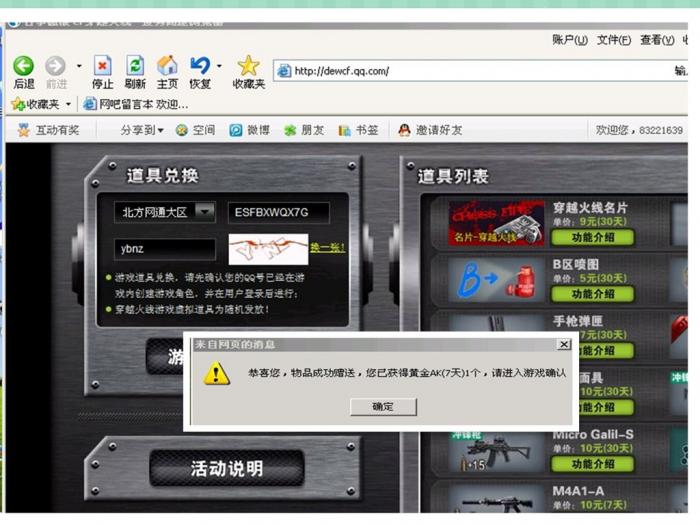Click the 互动有奖 toolbar item

pyautogui.click(x=48, y=130)
